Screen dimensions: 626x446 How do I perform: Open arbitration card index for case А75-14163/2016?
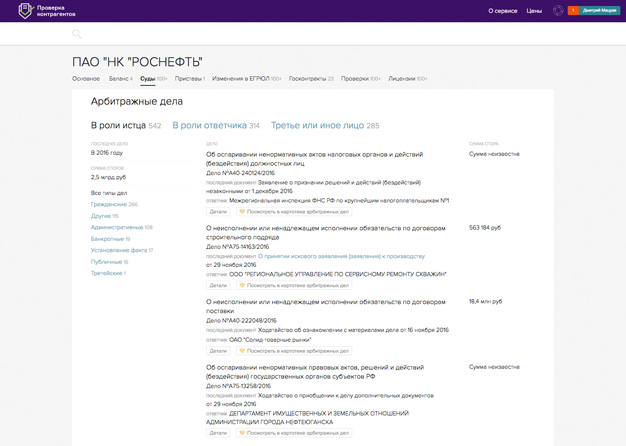tap(294, 285)
